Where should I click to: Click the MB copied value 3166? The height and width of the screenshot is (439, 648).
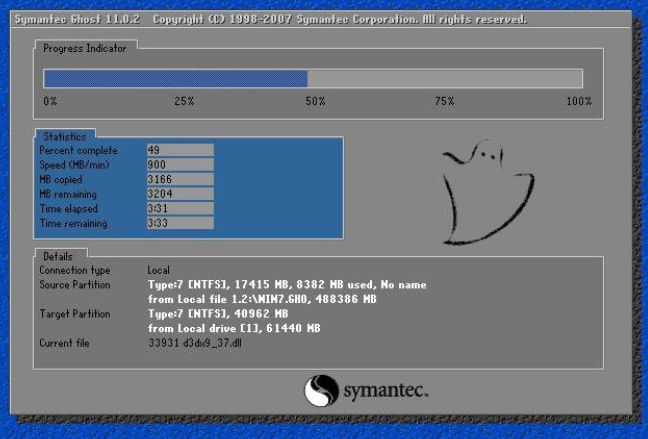[x=180, y=179]
